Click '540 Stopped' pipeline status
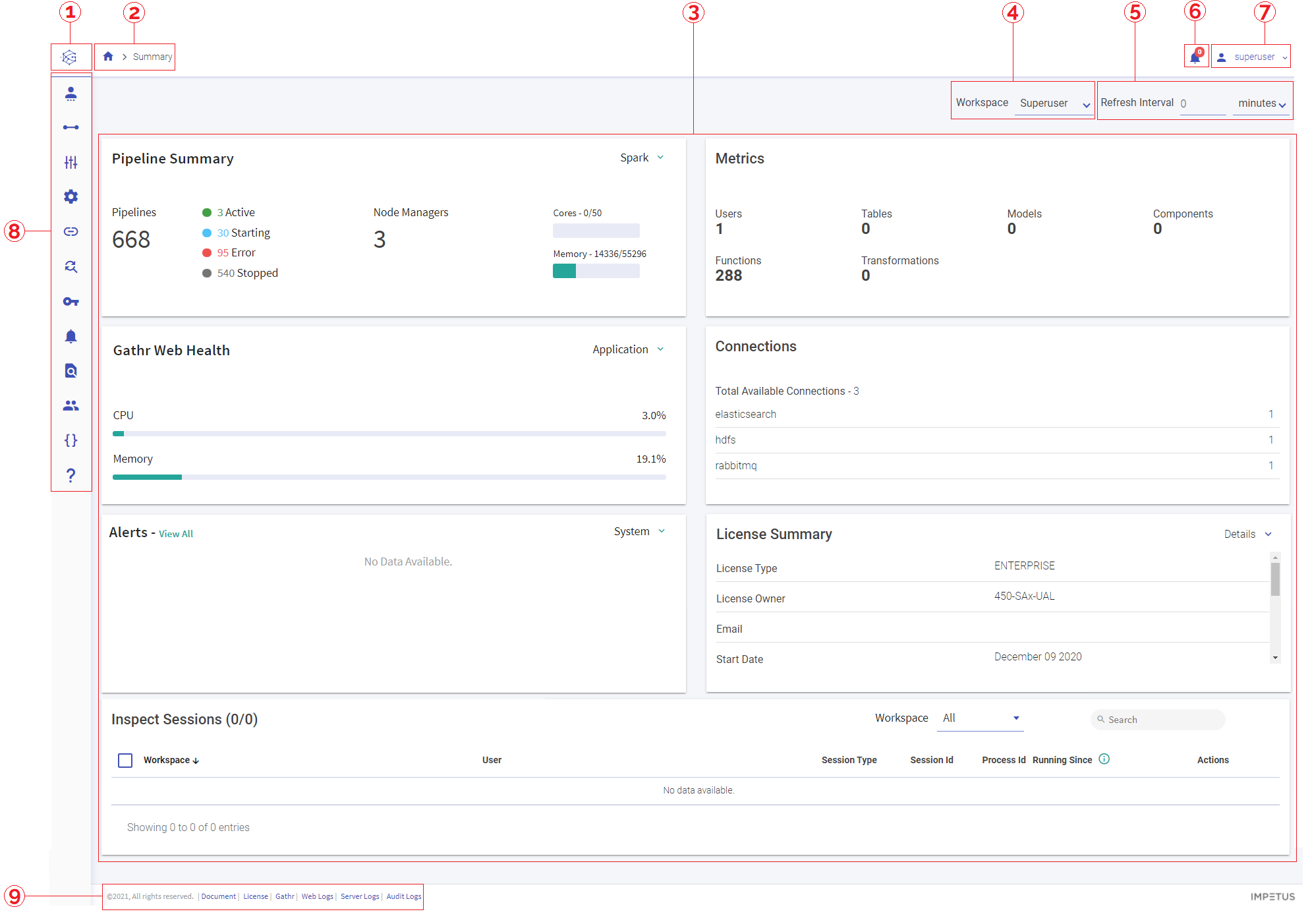 click(x=240, y=273)
